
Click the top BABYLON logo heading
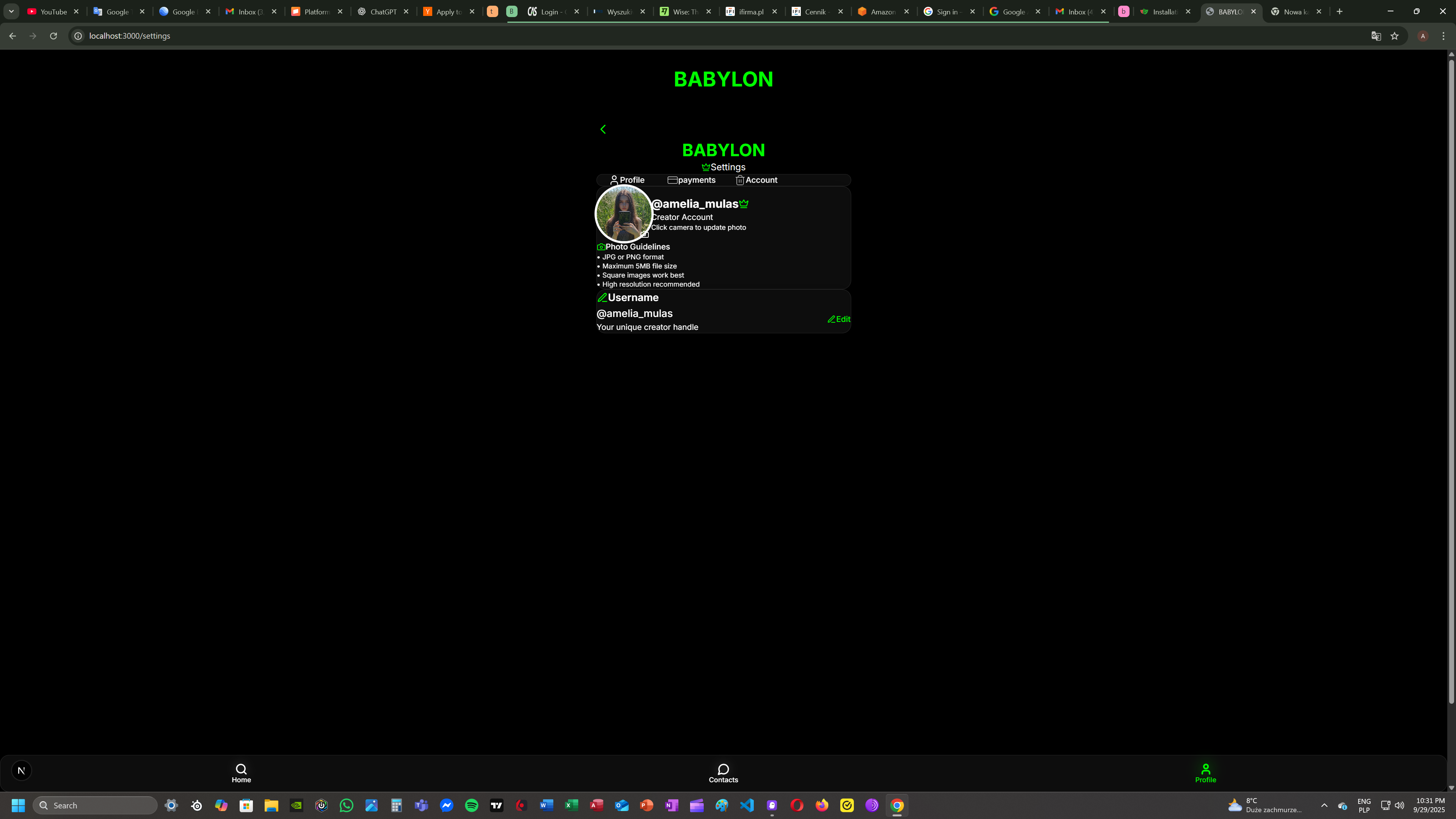click(x=723, y=79)
